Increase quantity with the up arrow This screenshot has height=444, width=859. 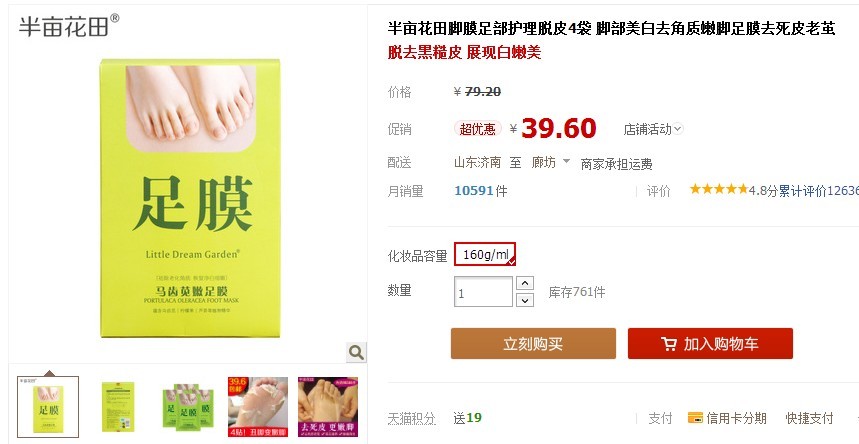pyautogui.click(x=525, y=283)
